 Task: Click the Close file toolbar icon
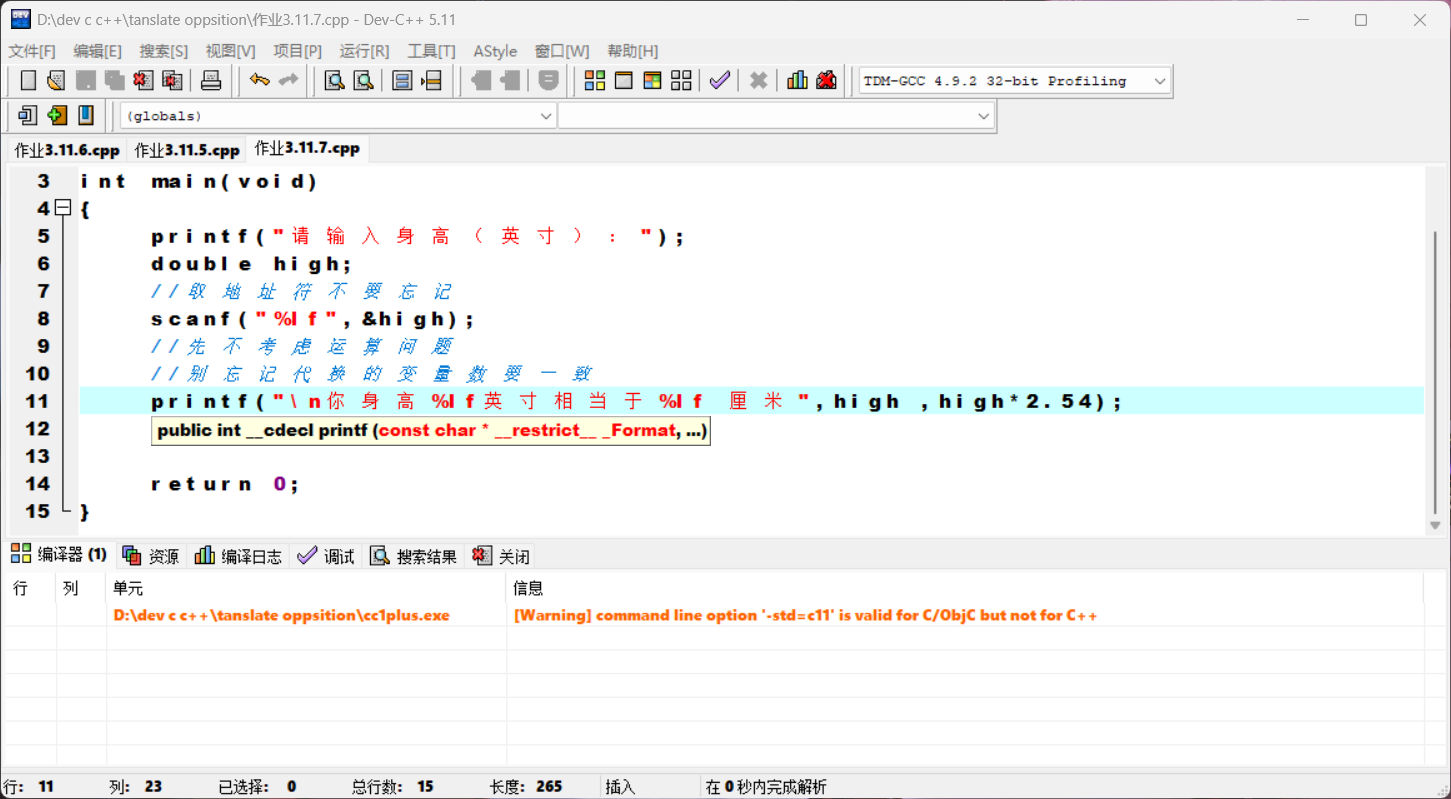click(x=143, y=81)
